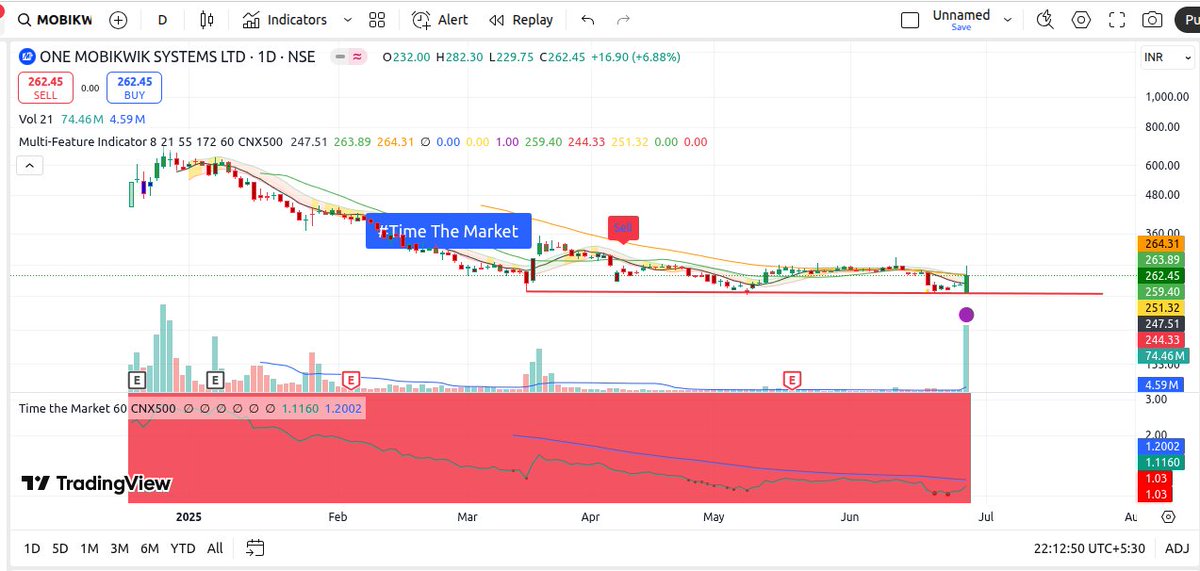This screenshot has height=571, width=1200.
Task: Select the 1M time range
Action: coord(89,548)
